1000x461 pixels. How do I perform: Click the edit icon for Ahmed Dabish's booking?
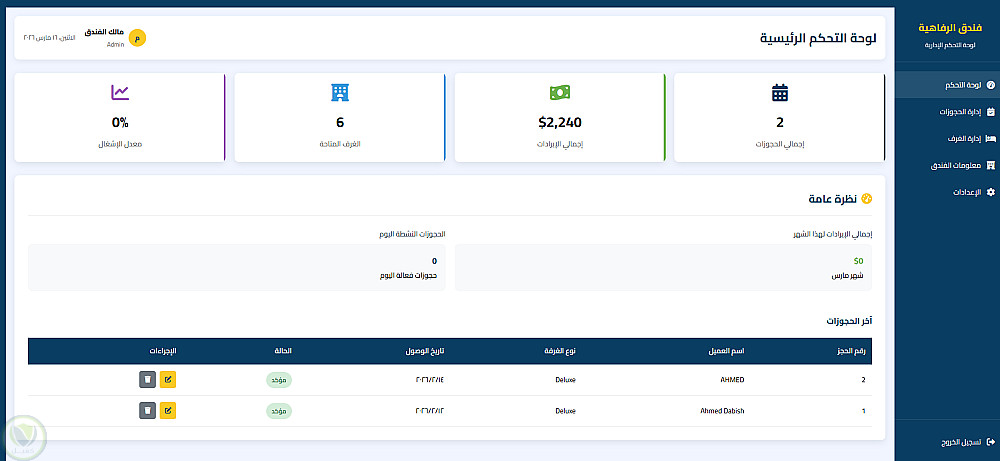coord(168,411)
